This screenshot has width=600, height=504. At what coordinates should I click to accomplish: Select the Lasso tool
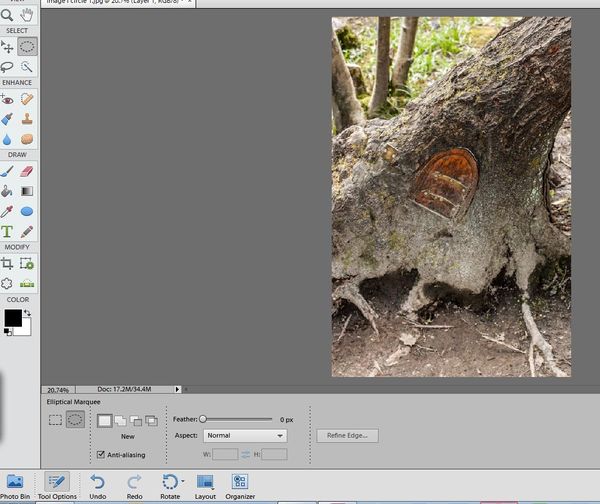[7, 67]
